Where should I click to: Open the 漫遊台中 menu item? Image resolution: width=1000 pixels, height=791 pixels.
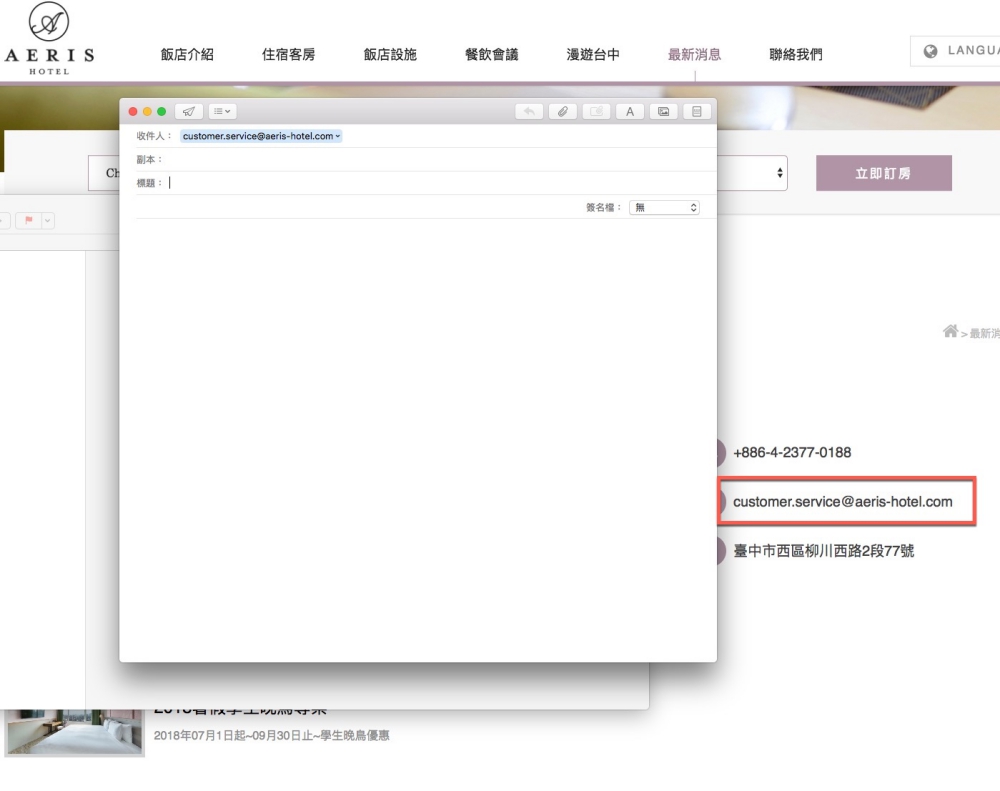[x=592, y=55]
